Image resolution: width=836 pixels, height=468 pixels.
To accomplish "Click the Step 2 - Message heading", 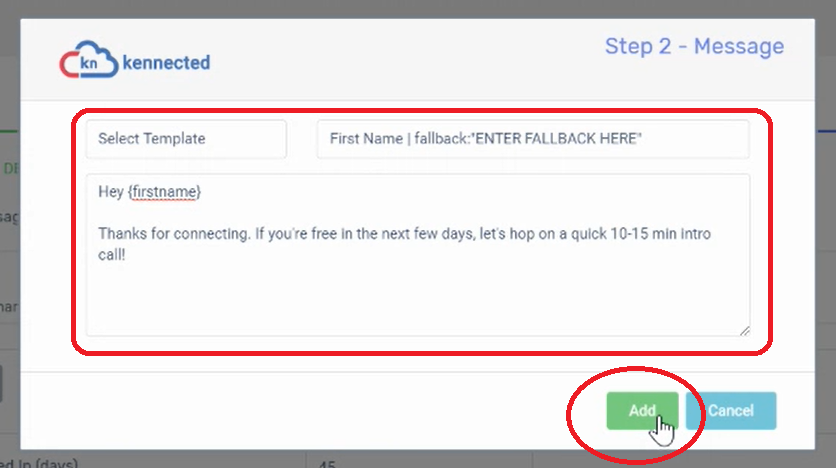I will point(694,46).
